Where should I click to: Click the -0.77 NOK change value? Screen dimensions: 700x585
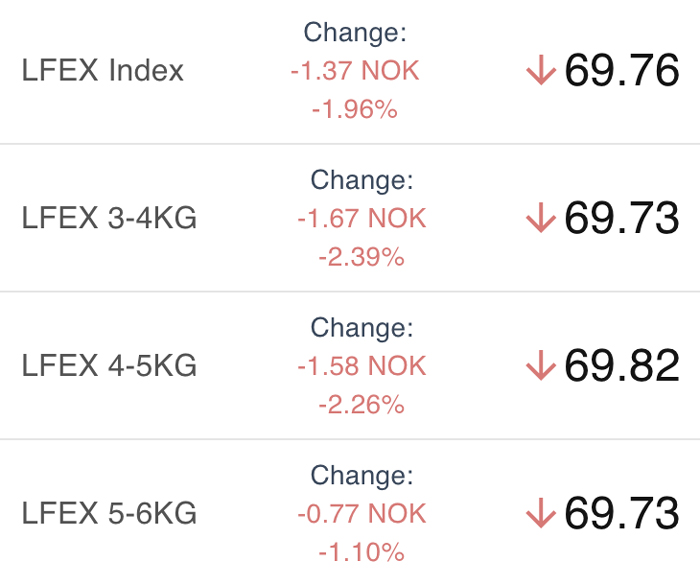click(361, 514)
